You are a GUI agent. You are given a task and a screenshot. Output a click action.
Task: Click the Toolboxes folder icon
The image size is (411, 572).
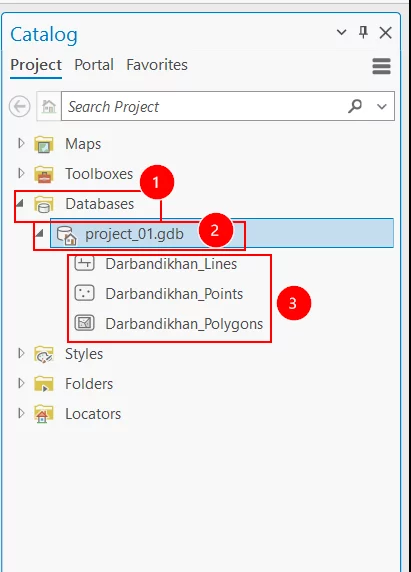coord(44,174)
